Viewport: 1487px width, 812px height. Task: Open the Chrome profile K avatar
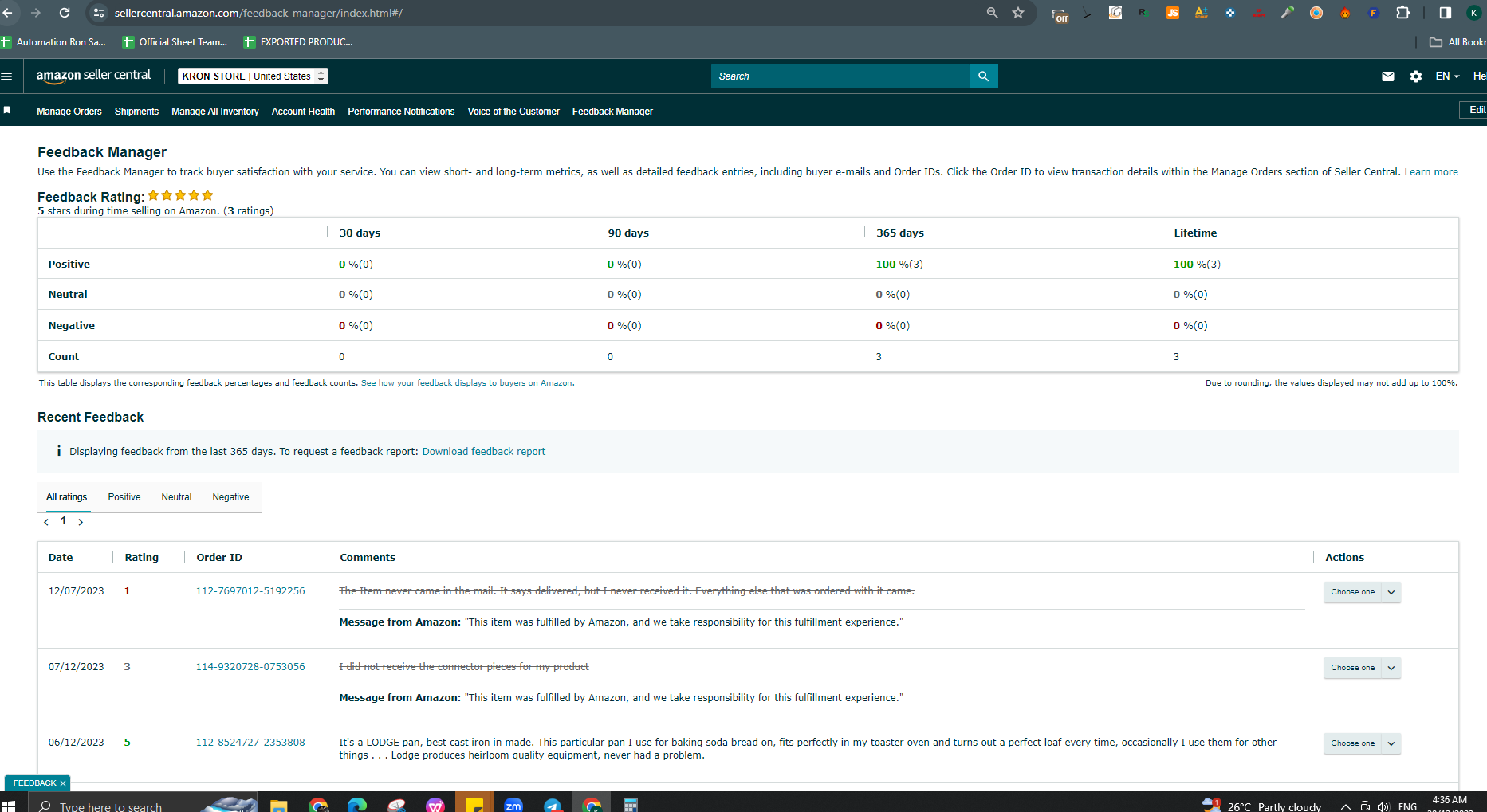(1474, 13)
